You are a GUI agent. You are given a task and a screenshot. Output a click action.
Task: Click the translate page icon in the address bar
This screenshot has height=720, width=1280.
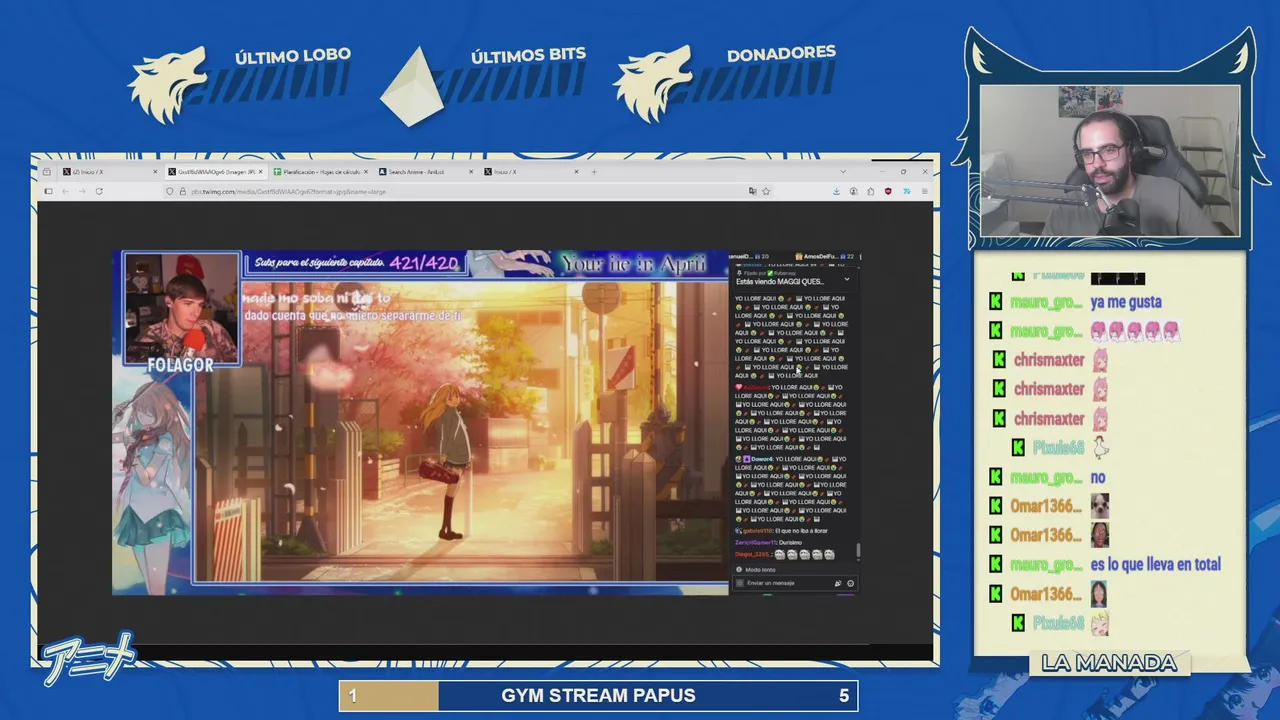[753, 191]
